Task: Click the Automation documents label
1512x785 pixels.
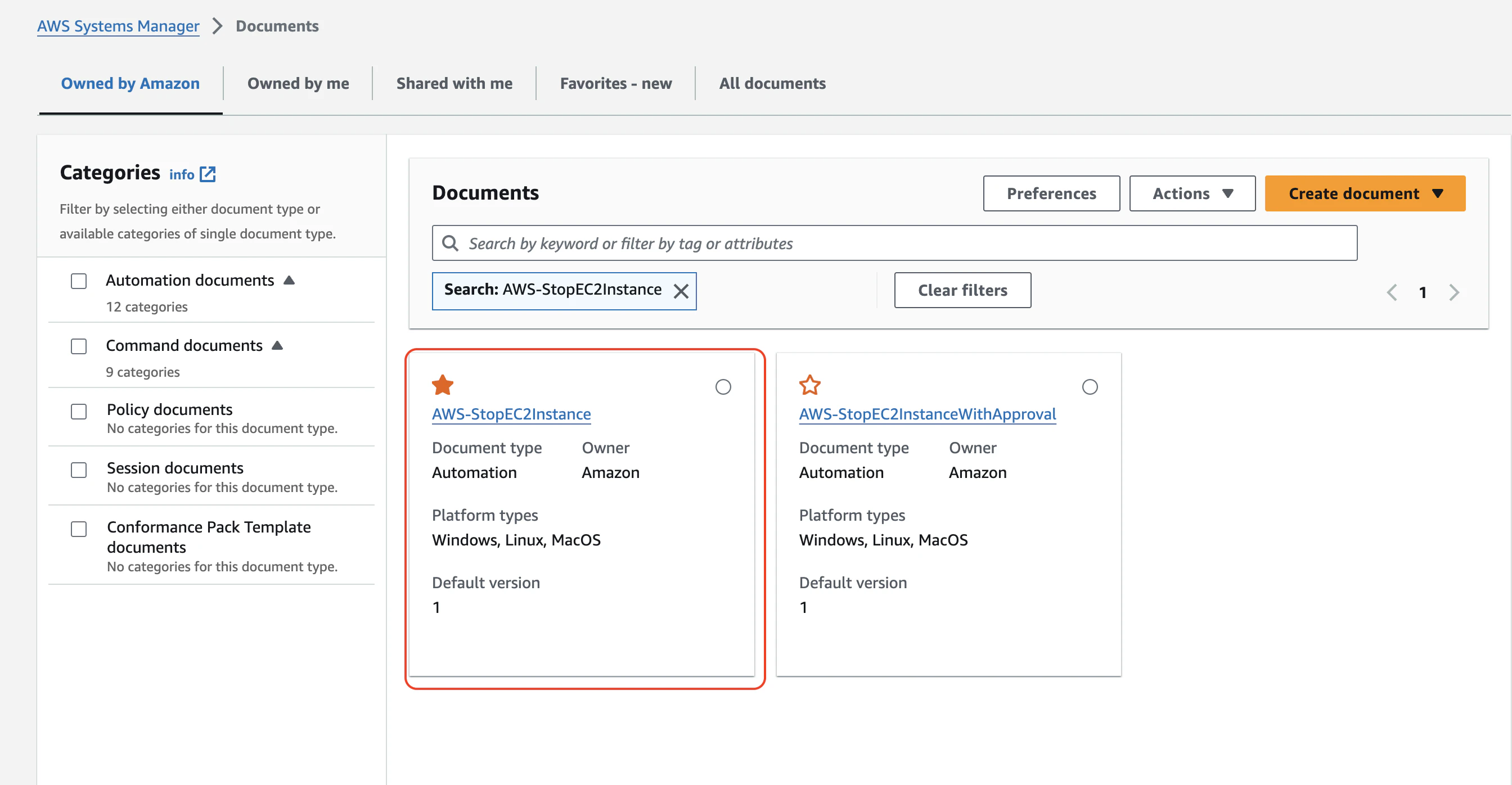Action: point(190,280)
